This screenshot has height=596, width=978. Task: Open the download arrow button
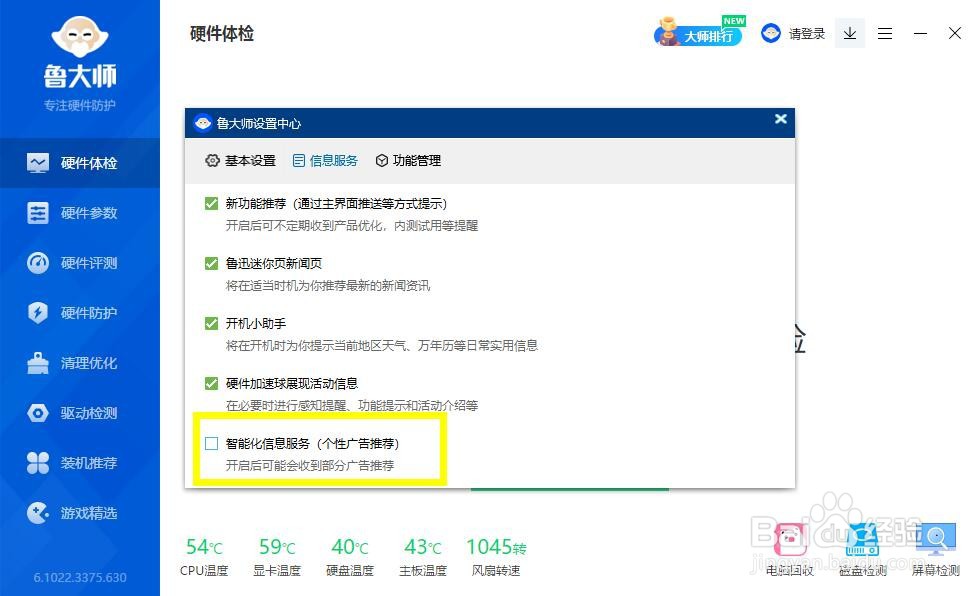tap(850, 33)
